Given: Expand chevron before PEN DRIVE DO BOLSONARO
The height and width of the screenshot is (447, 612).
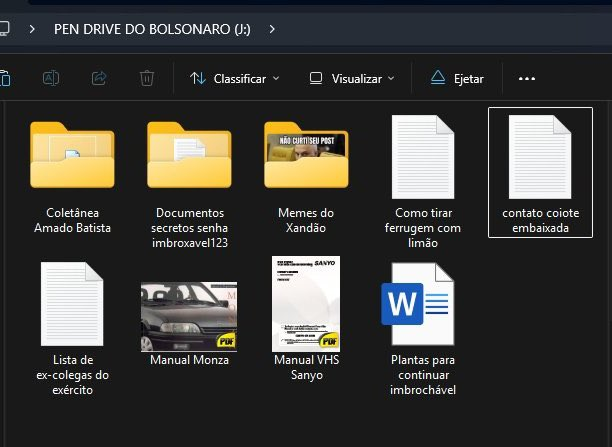Looking at the screenshot, I should (32, 29).
